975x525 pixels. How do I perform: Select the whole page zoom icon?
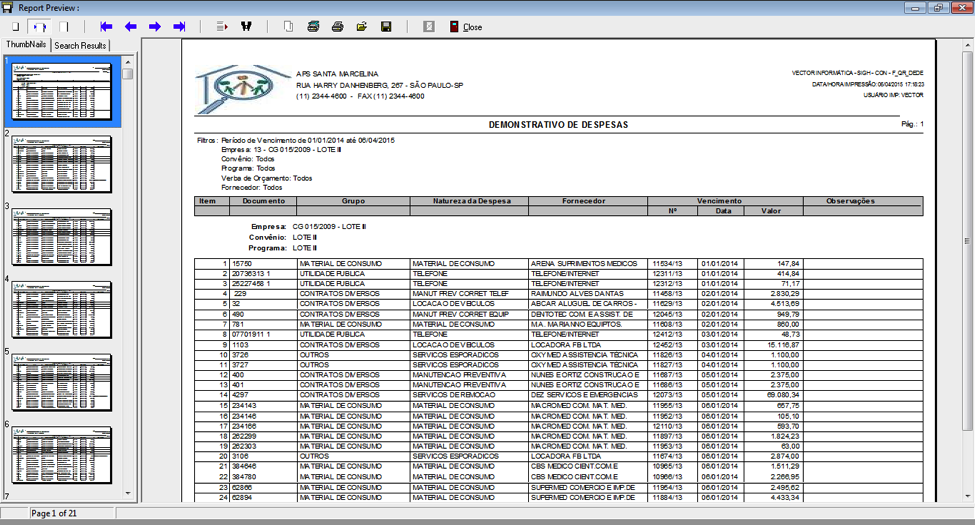(x=16, y=27)
